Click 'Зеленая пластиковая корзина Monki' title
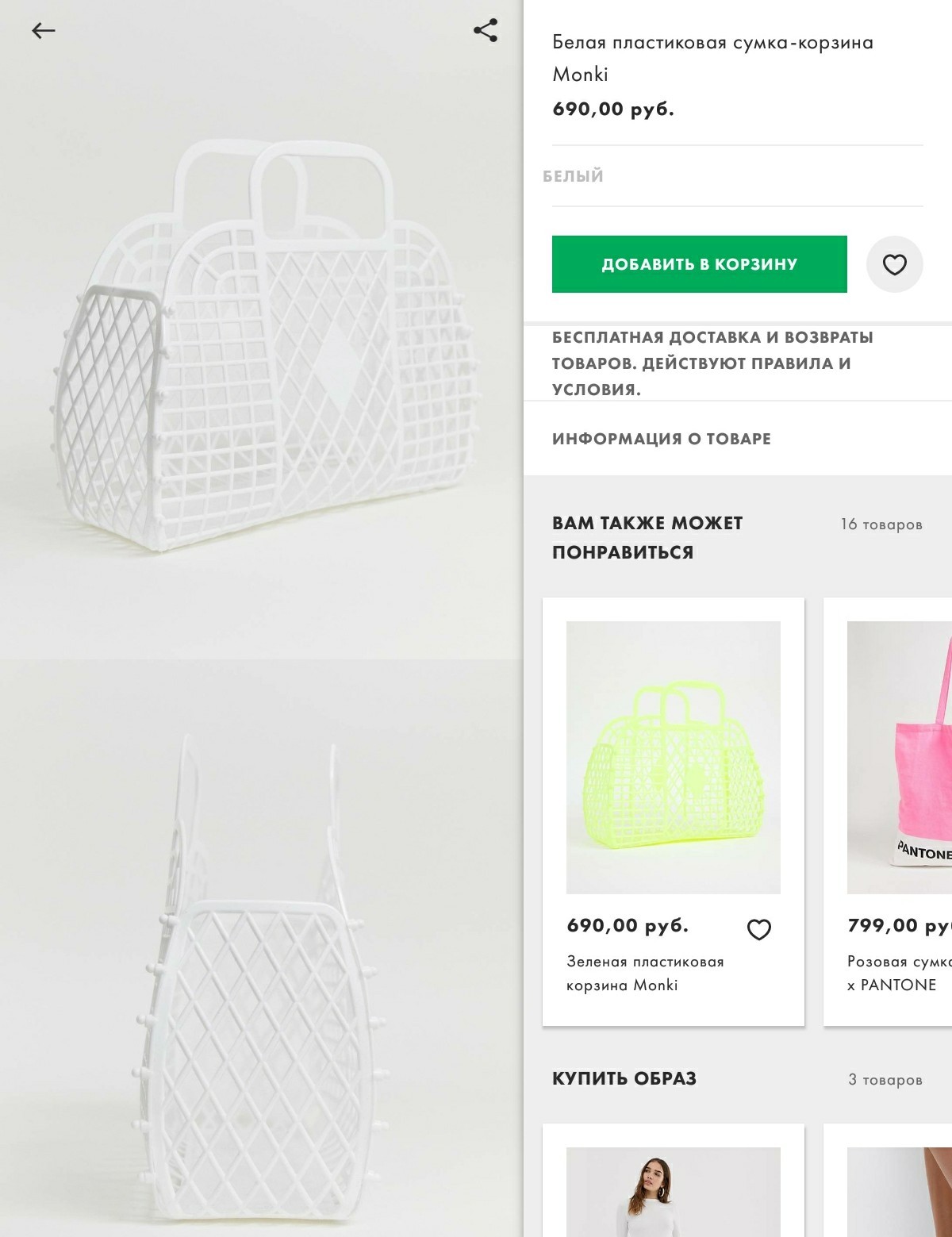 645,973
